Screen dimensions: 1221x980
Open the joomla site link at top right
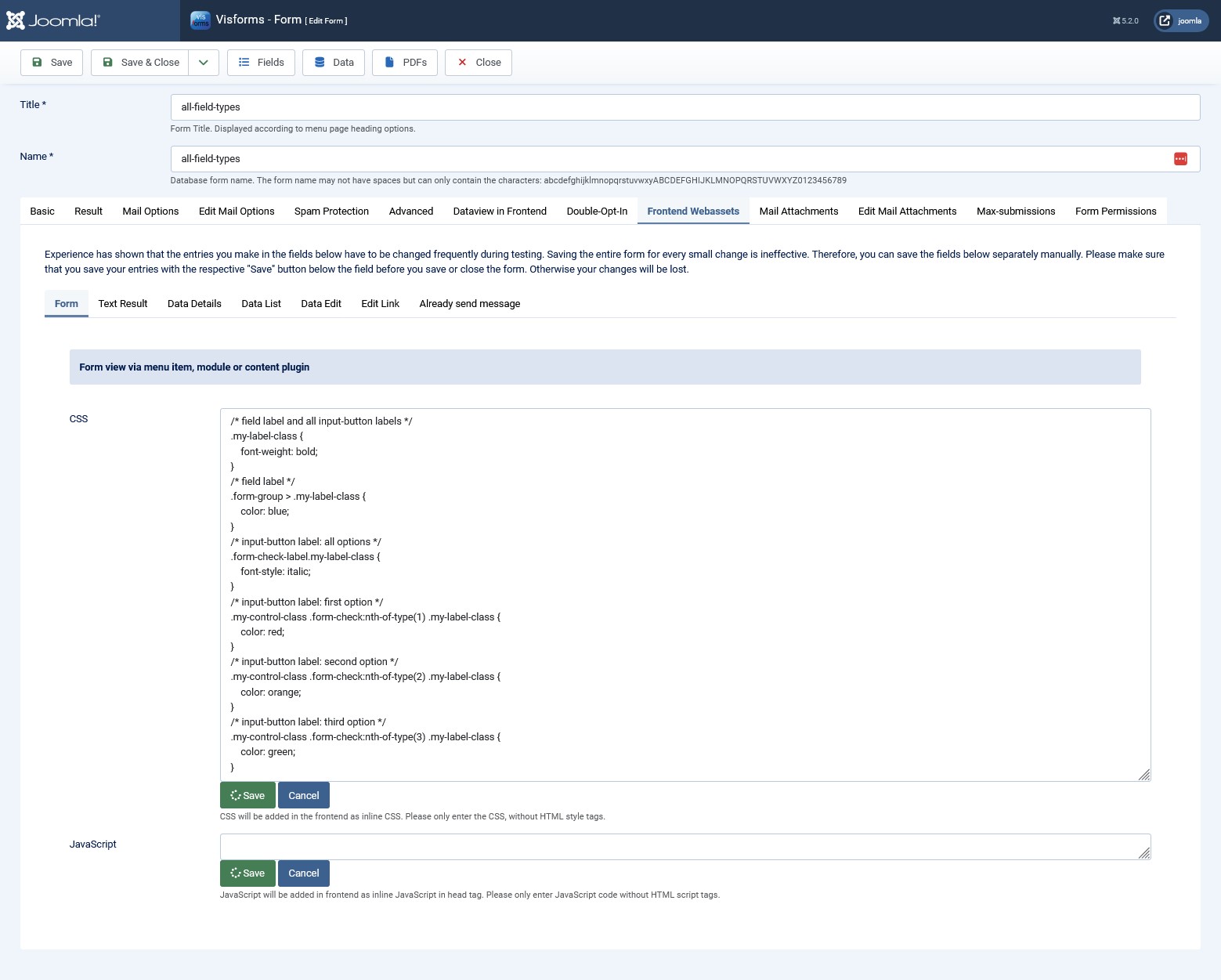(1180, 20)
